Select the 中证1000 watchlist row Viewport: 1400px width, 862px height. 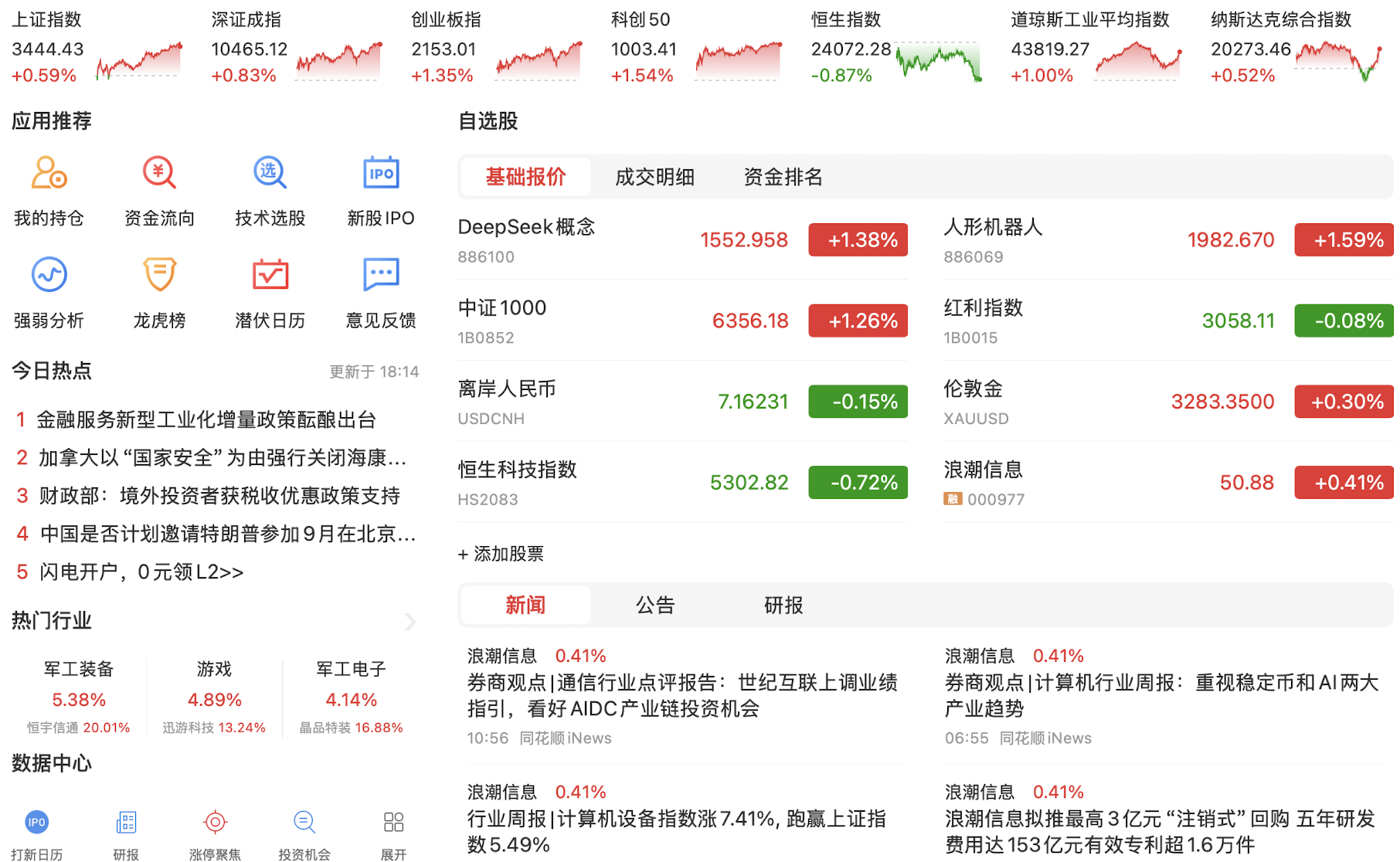(682, 321)
